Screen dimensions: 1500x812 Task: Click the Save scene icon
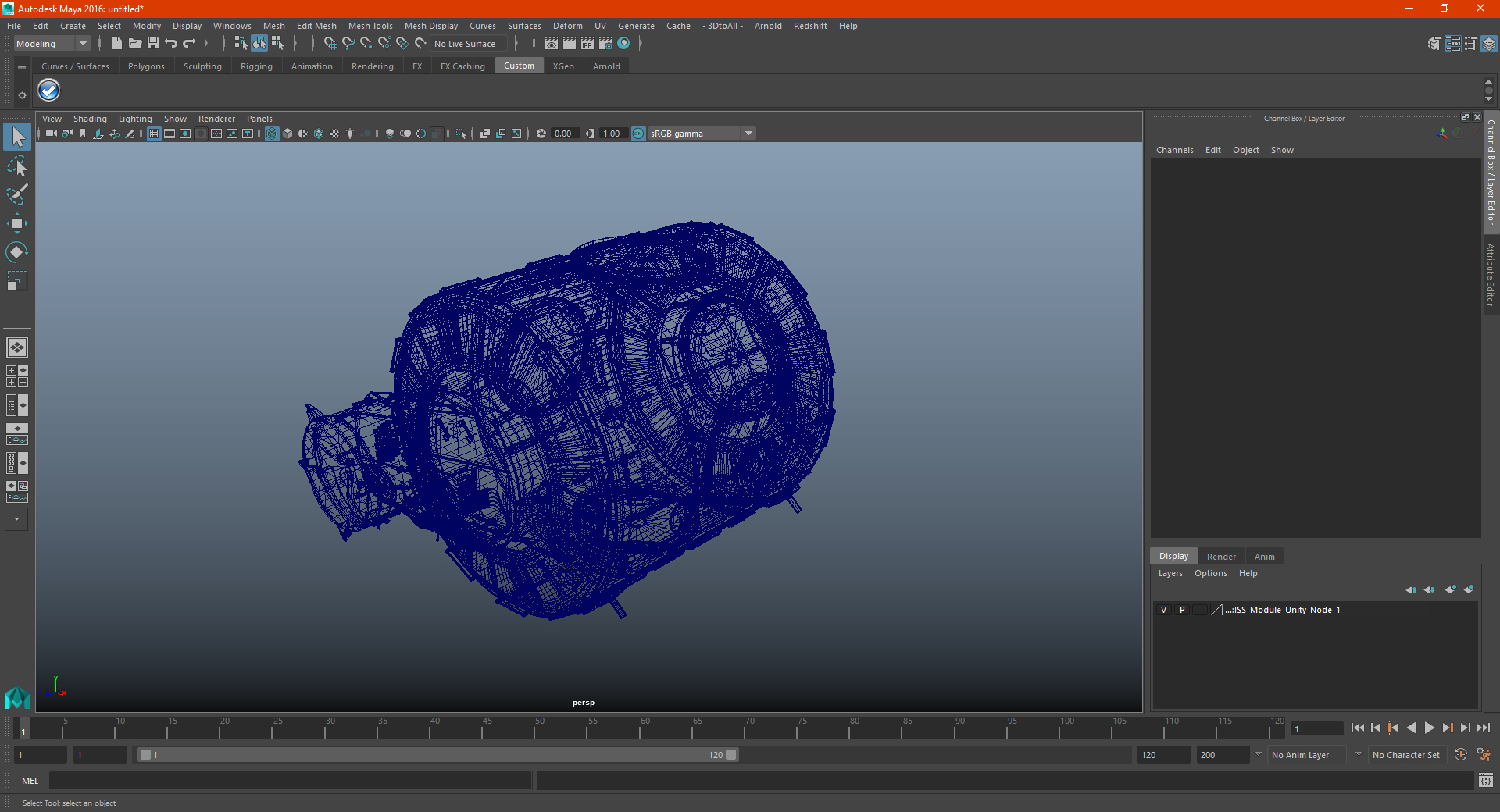(153, 44)
